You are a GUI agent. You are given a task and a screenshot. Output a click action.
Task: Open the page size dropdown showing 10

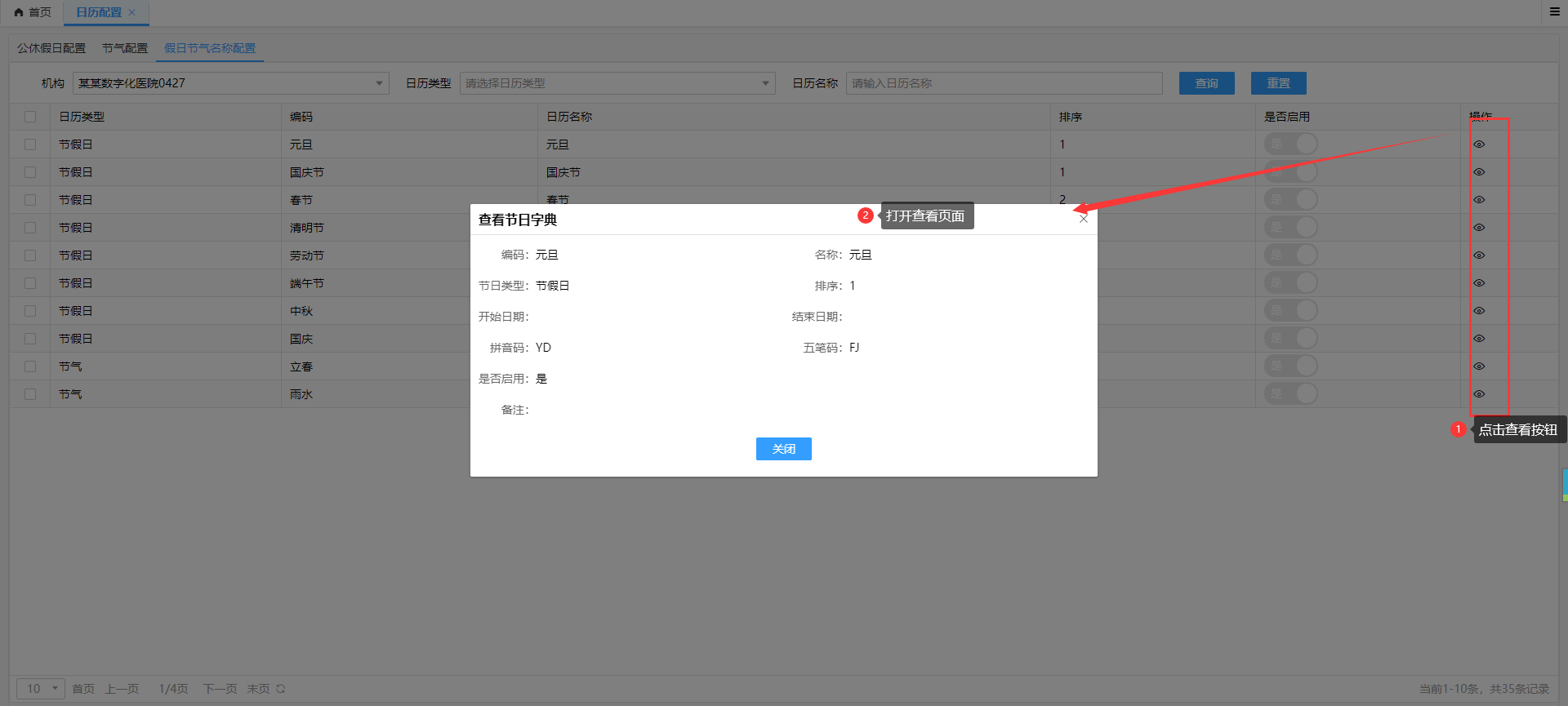pyautogui.click(x=41, y=689)
